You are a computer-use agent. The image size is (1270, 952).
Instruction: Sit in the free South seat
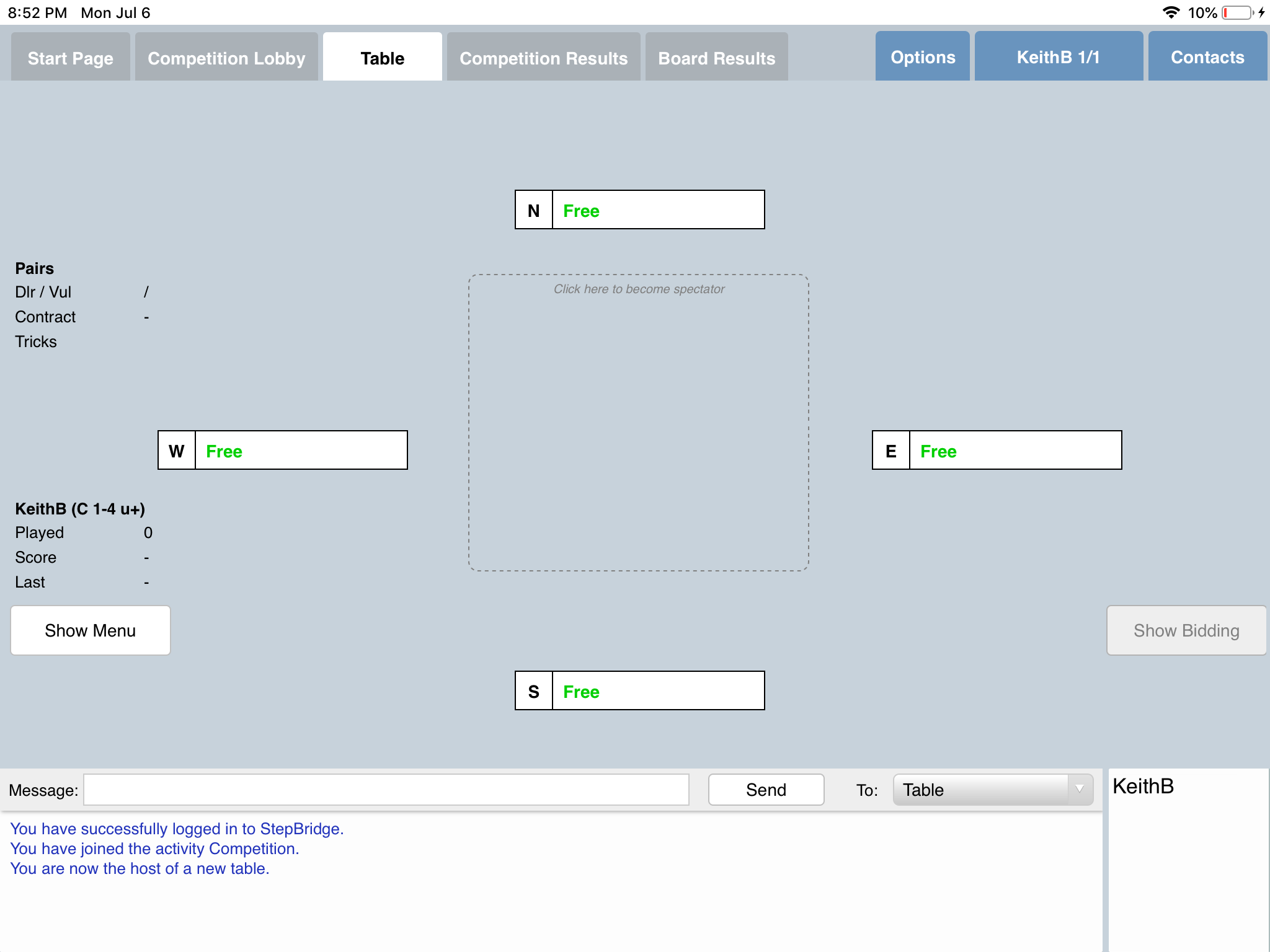tap(657, 691)
